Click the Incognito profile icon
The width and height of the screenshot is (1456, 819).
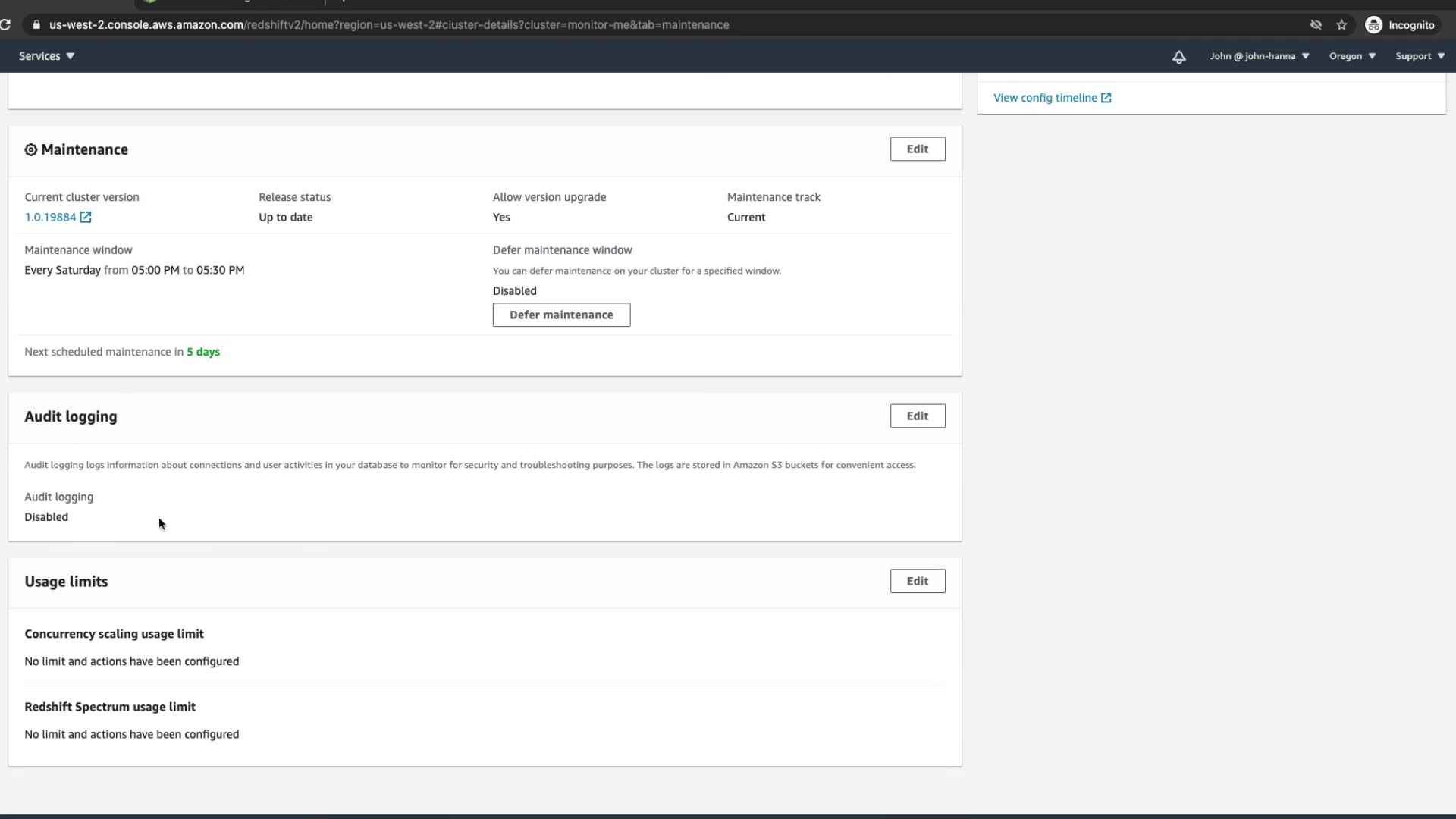pos(1373,25)
